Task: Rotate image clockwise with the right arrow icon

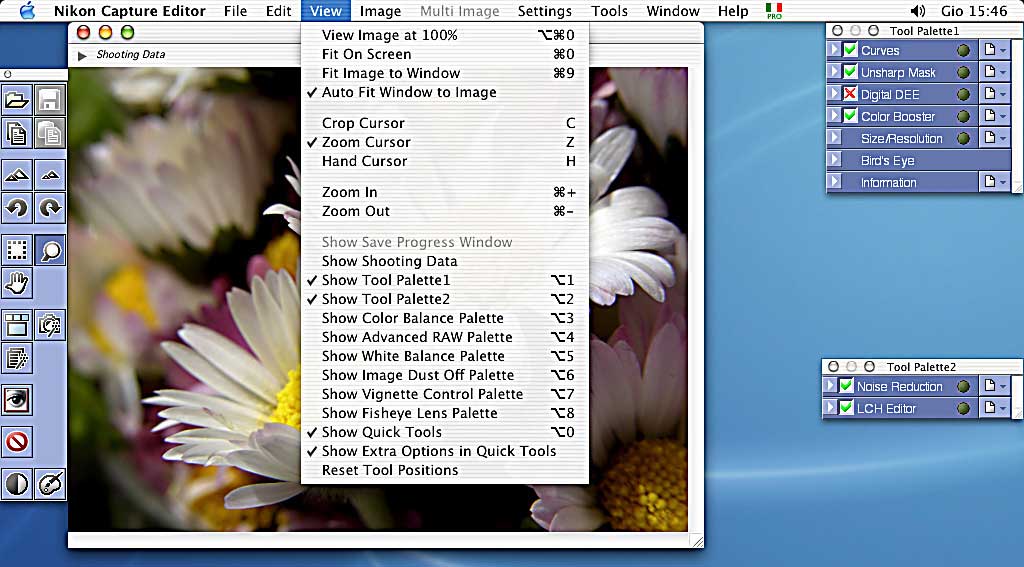Action: [50, 208]
